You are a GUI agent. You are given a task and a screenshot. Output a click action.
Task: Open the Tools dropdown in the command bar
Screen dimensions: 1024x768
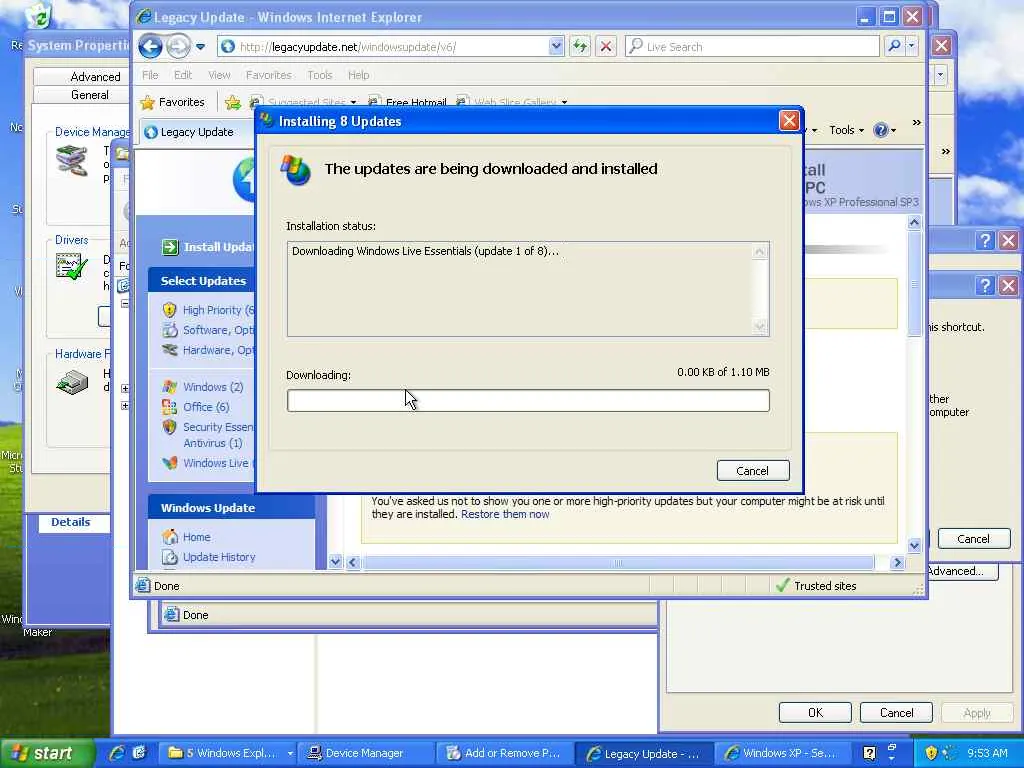(846, 131)
